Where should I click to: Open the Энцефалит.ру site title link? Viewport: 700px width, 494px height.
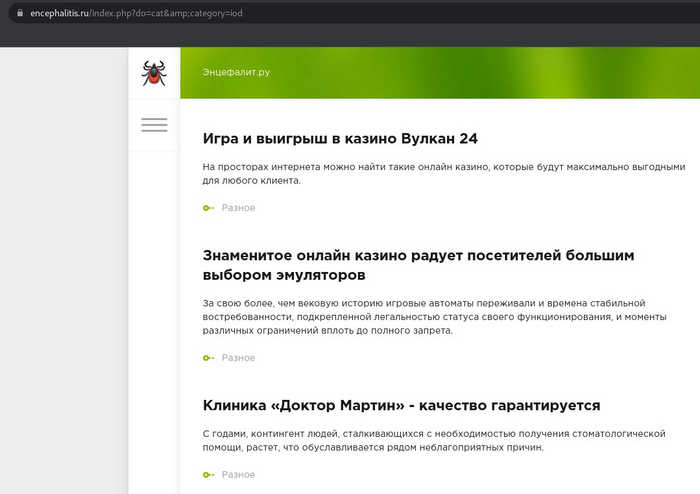click(x=236, y=72)
